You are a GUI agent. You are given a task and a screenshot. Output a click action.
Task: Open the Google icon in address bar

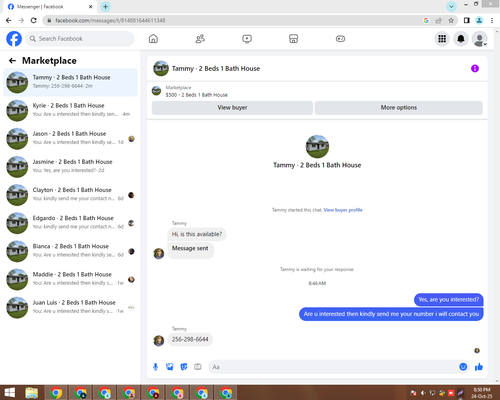(x=426, y=20)
